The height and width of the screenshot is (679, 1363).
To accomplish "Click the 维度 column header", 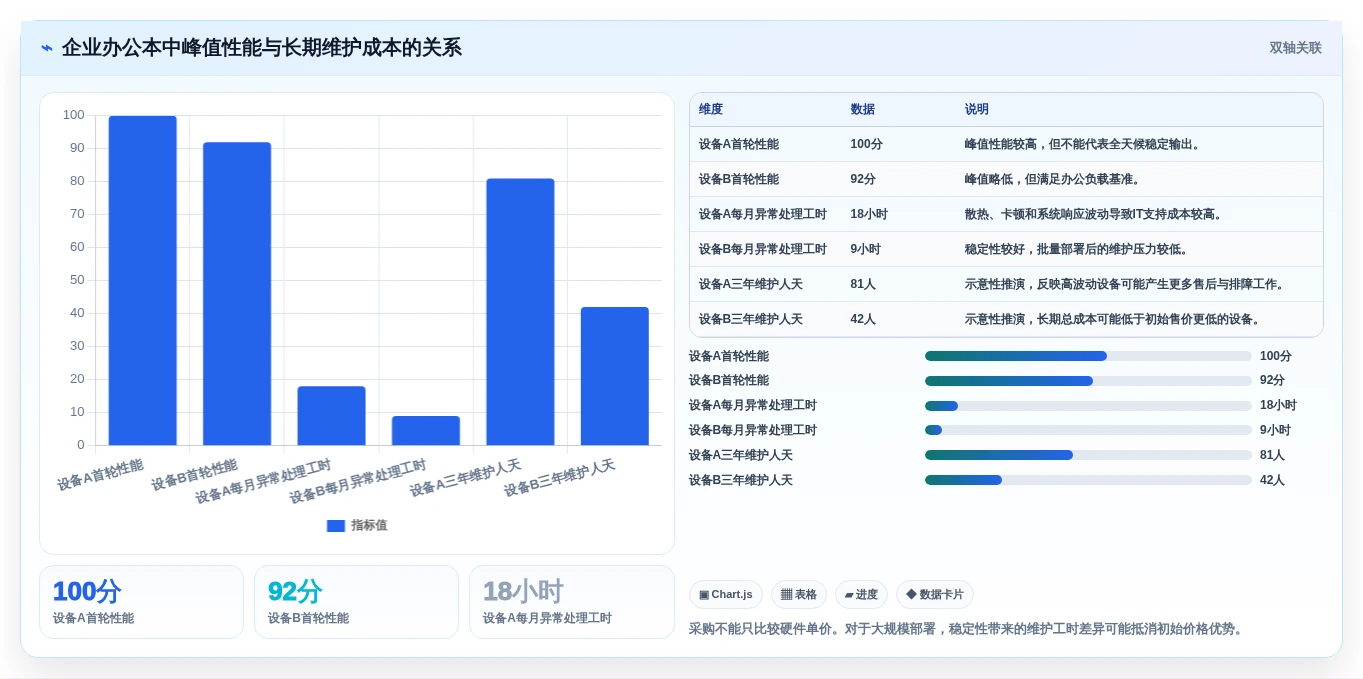I will tap(711, 109).
